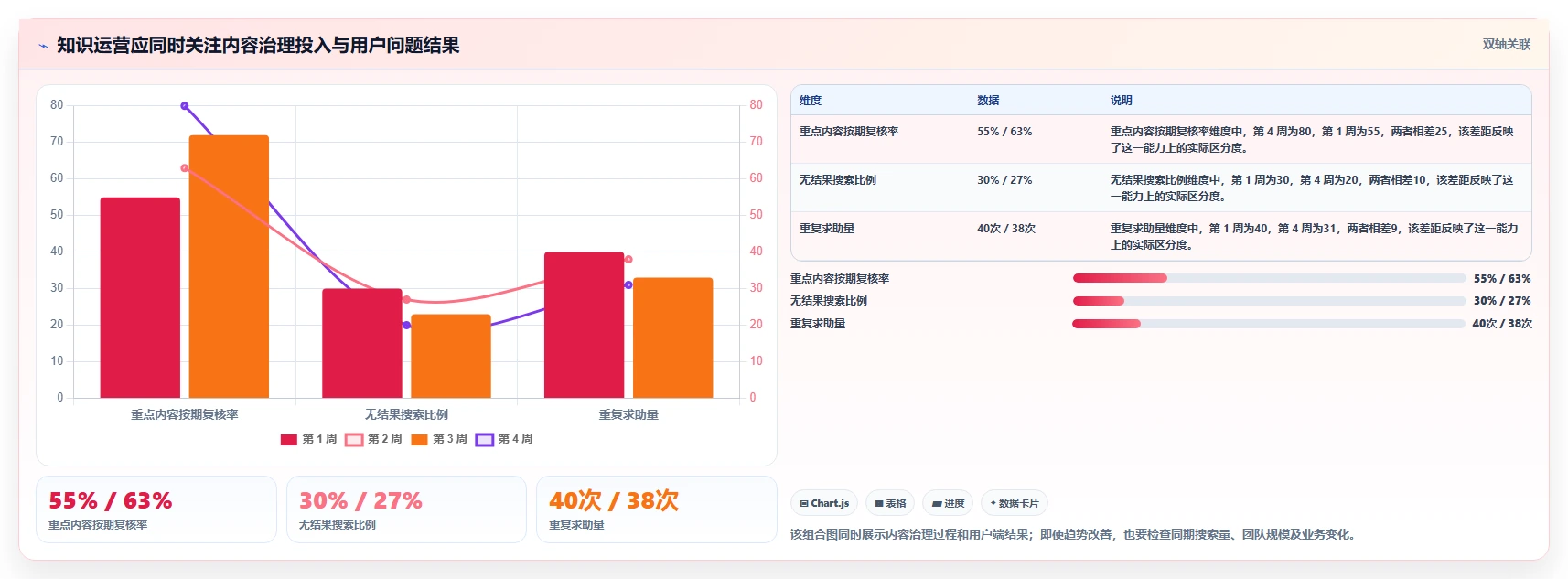Click the chart icon beside the card title
Viewport: 1568px width, 579px height.
(43, 46)
